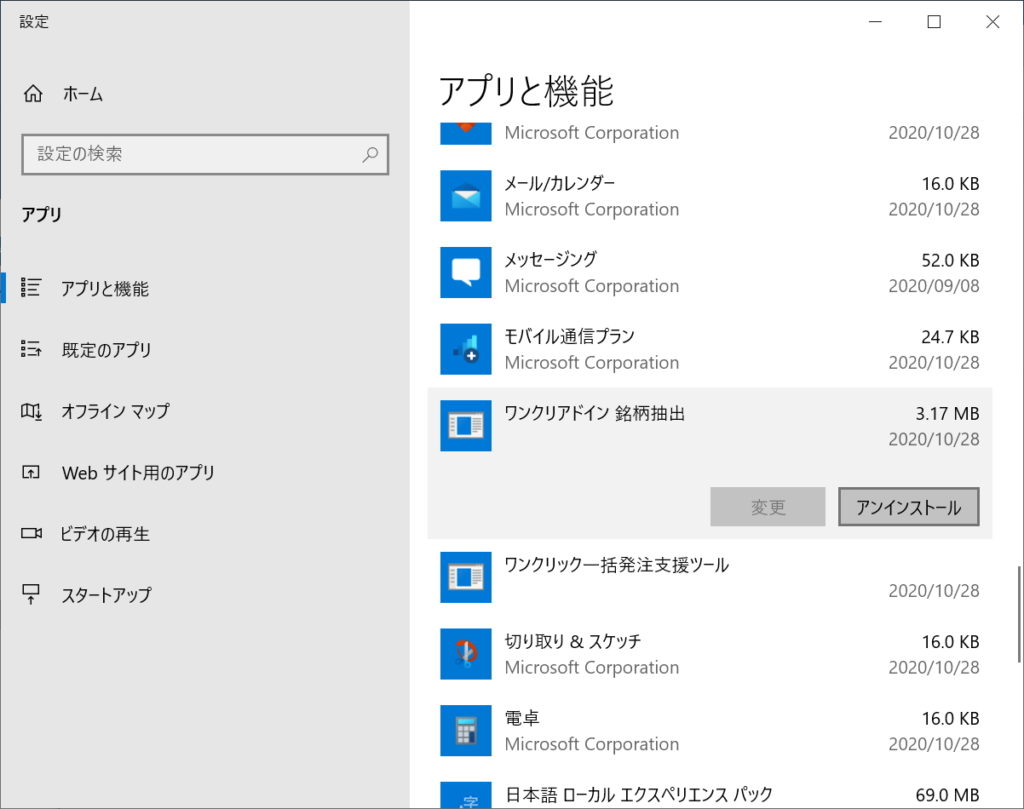Select the メール/カレンダー app entry
Screen dimensions: 1024x809
coord(710,196)
